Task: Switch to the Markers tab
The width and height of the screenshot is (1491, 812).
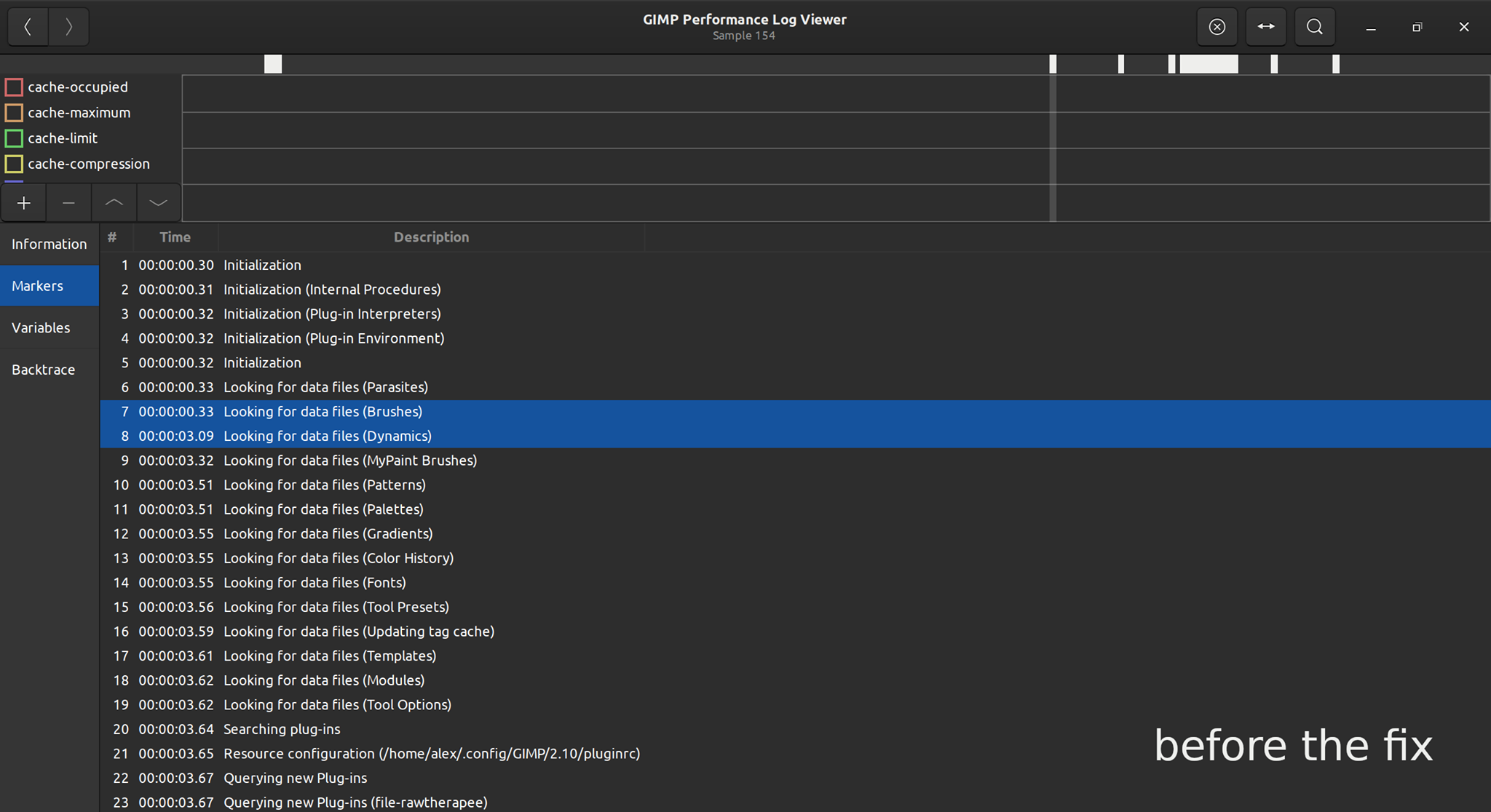Action: pyautogui.click(x=50, y=286)
